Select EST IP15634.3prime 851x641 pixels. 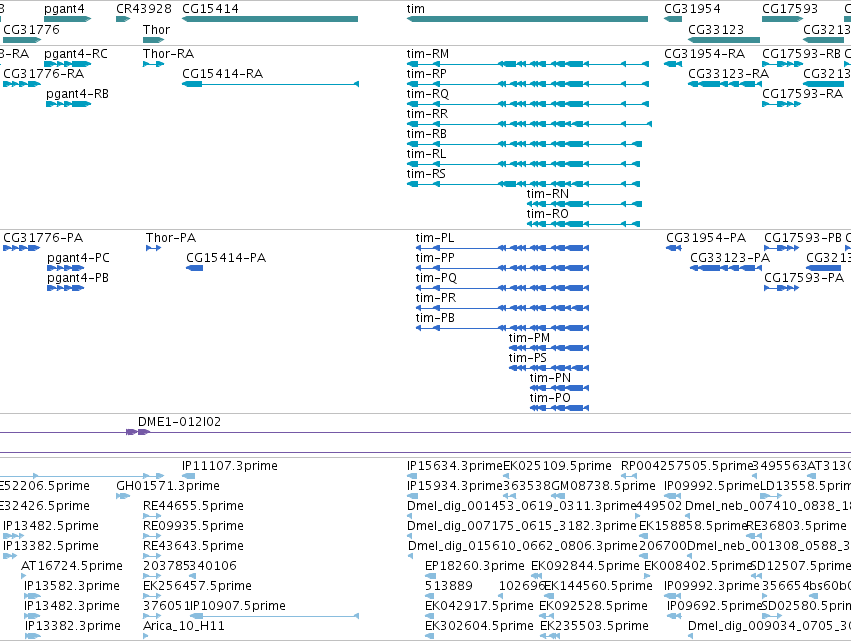[412, 476]
